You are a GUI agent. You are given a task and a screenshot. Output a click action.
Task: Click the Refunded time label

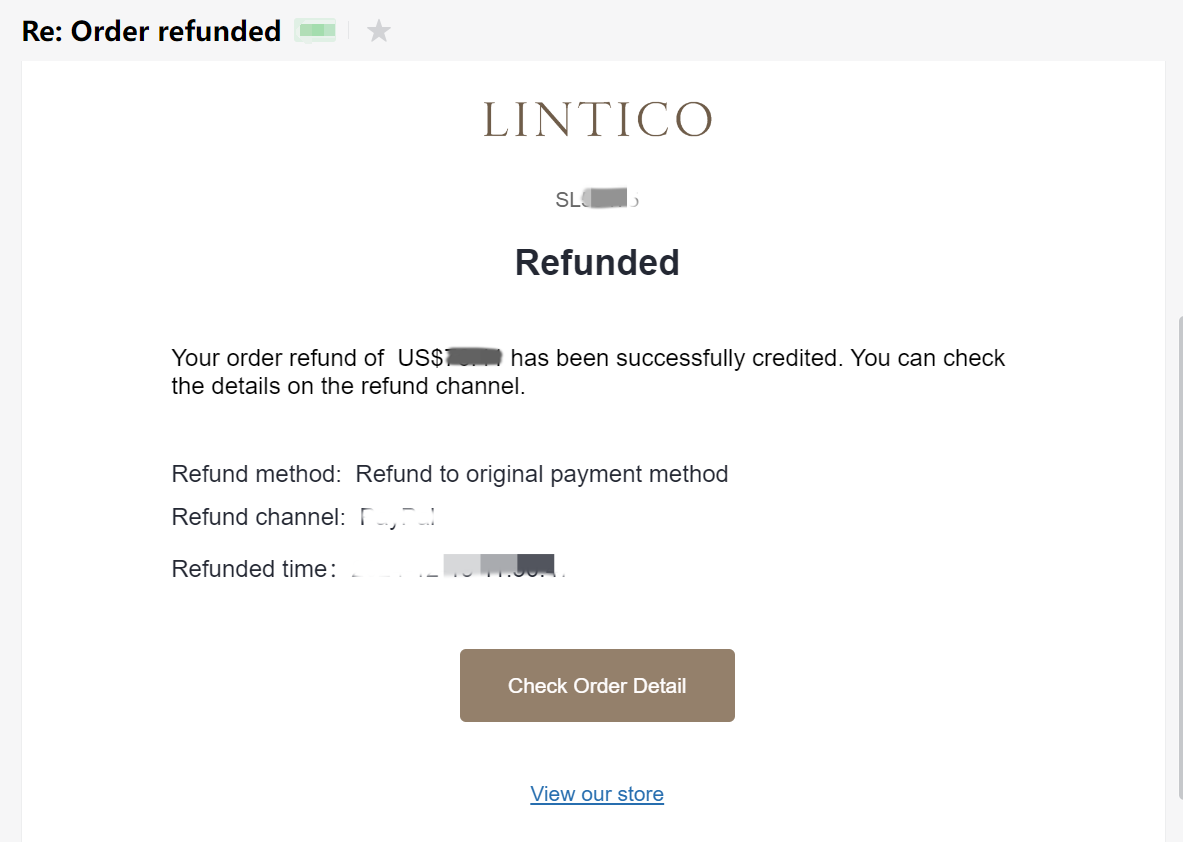coord(250,569)
